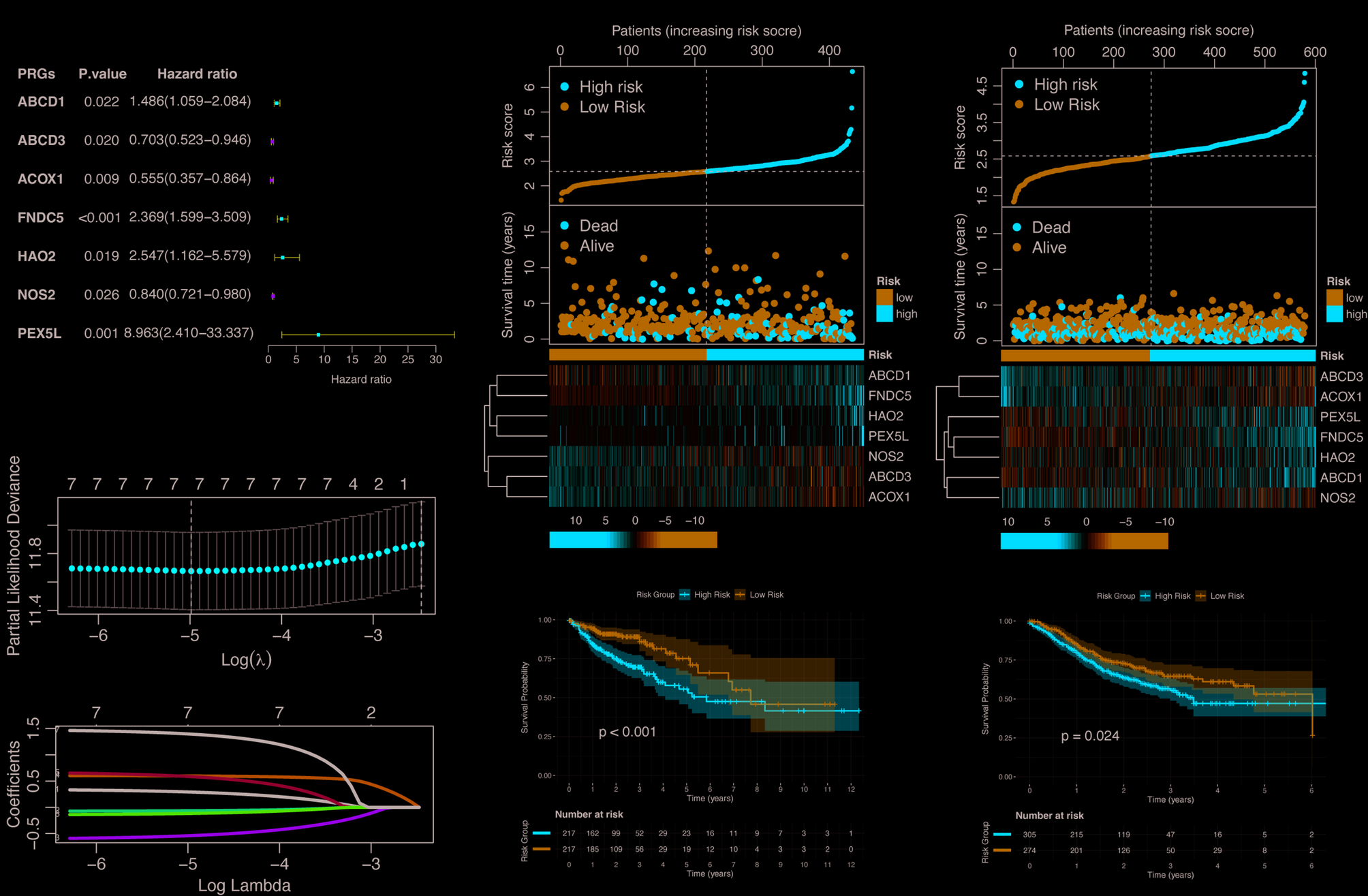This screenshot has height=896, width=1368.
Task: Click the Coefficients axis title
Action: [14, 784]
